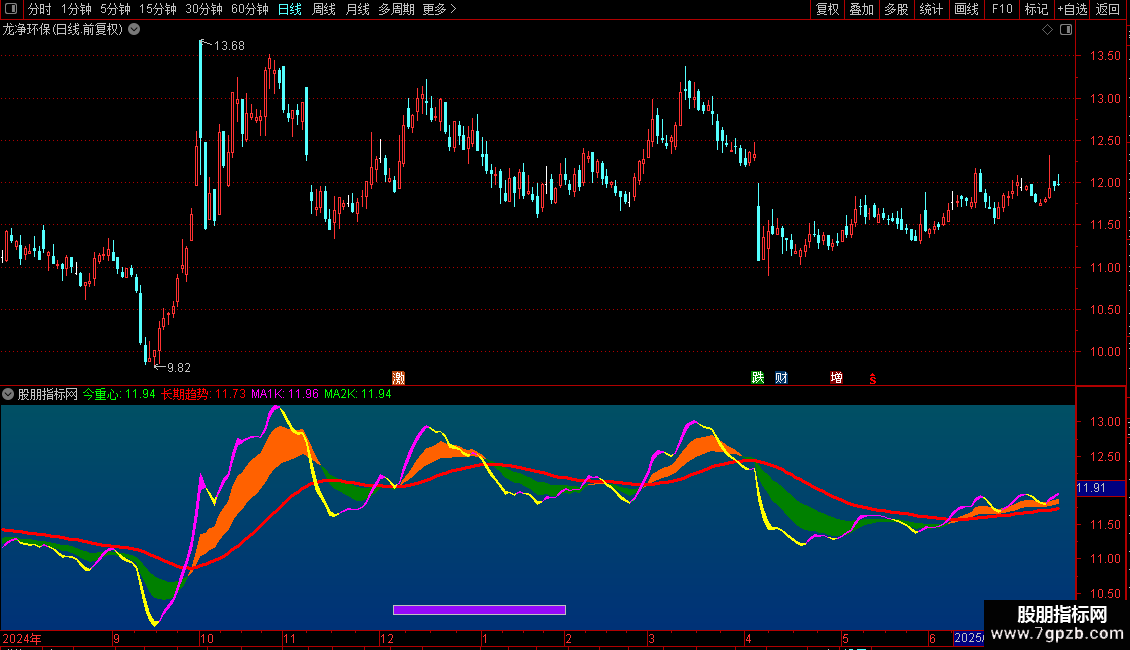Screen dimensions: 1130x650
Task: Toggle the panel layout icon above the price axis
Action: pyautogui.click(x=1066, y=30)
